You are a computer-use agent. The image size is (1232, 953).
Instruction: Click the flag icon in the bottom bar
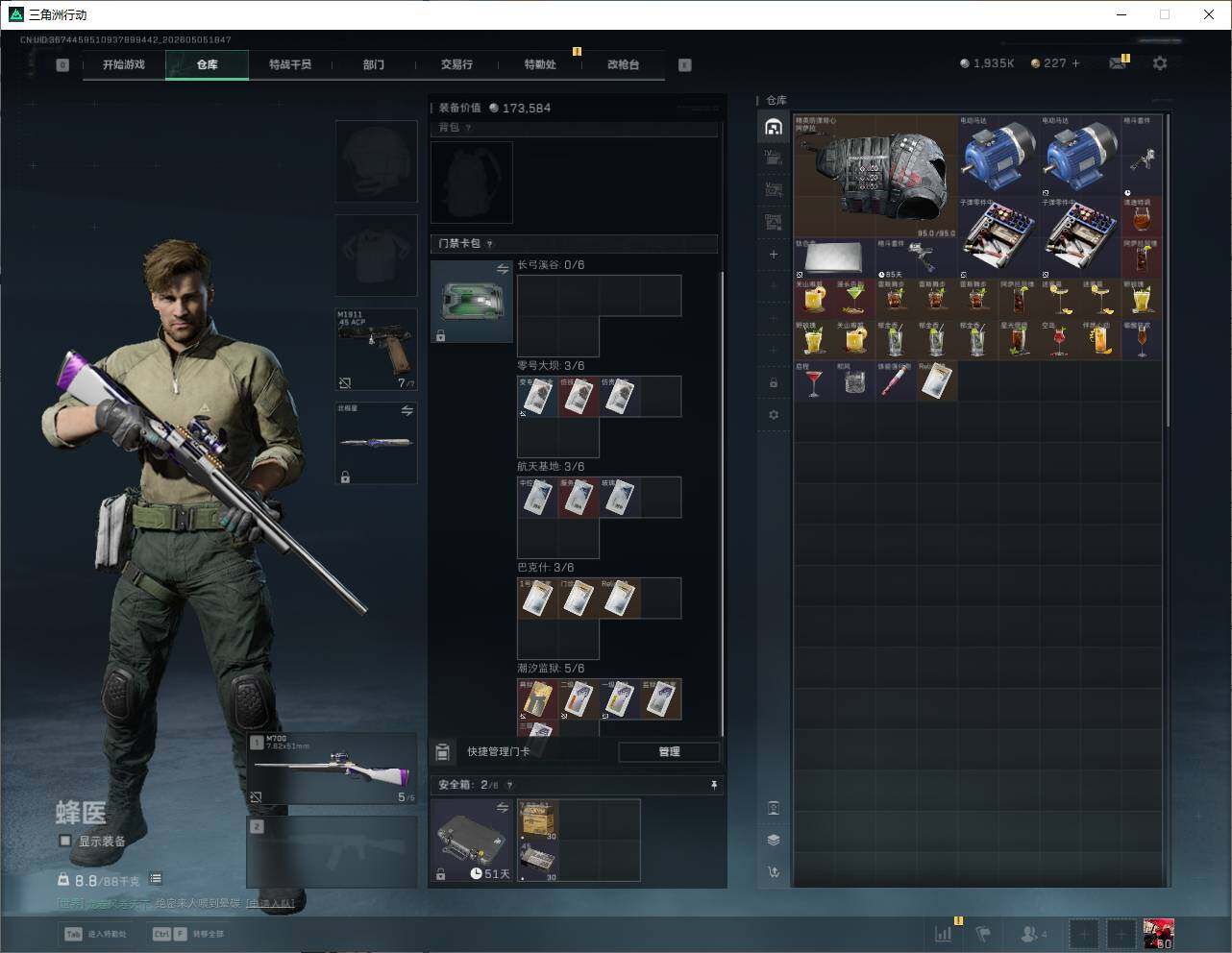(x=983, y=933)
